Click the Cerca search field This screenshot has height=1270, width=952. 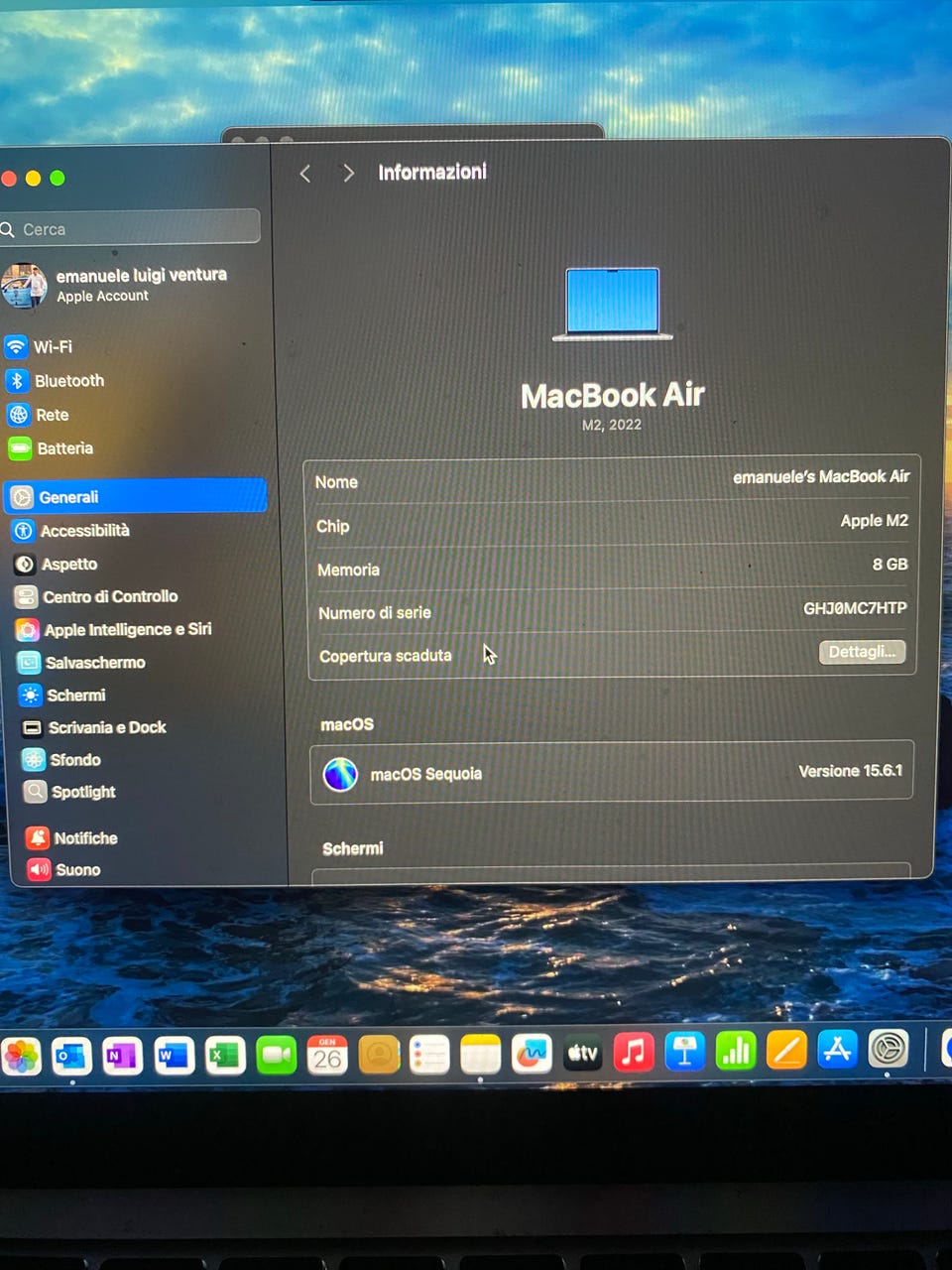(x=130, y=227)
